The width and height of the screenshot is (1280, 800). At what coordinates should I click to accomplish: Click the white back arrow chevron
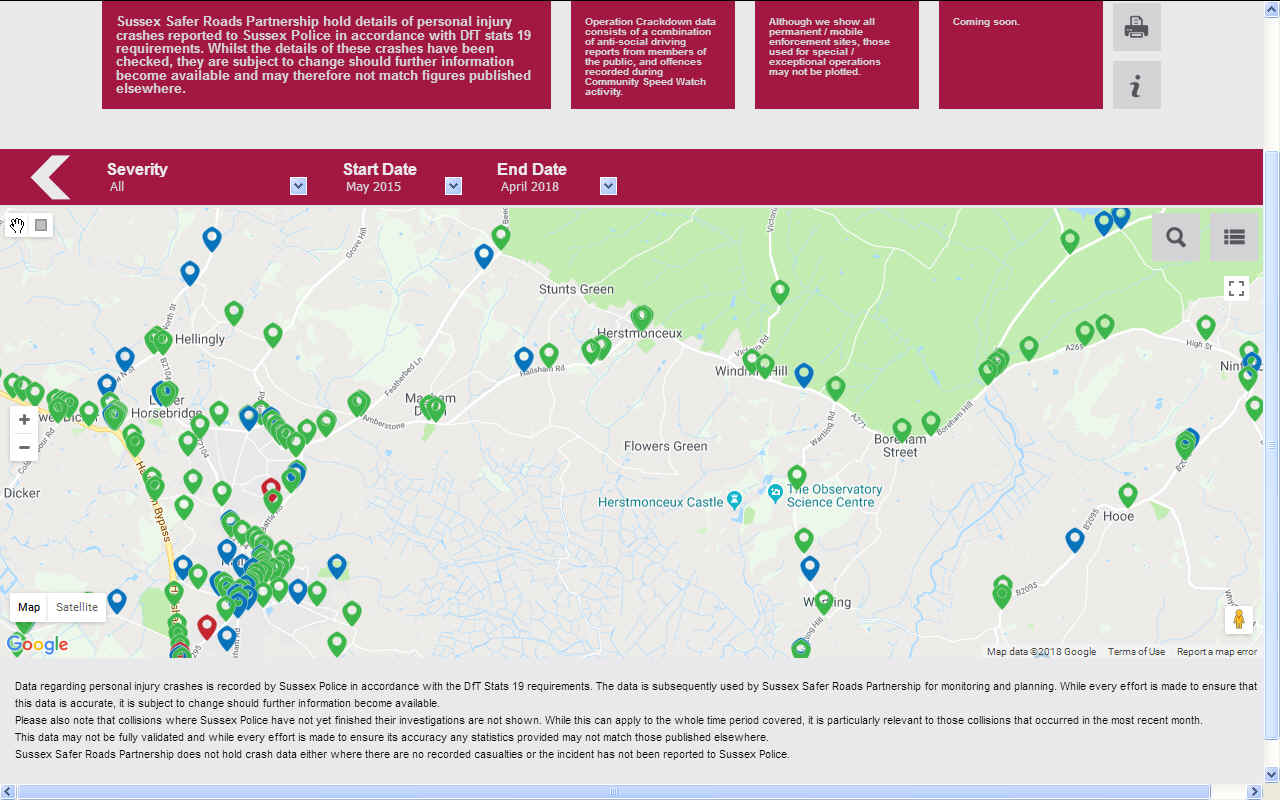50,177
